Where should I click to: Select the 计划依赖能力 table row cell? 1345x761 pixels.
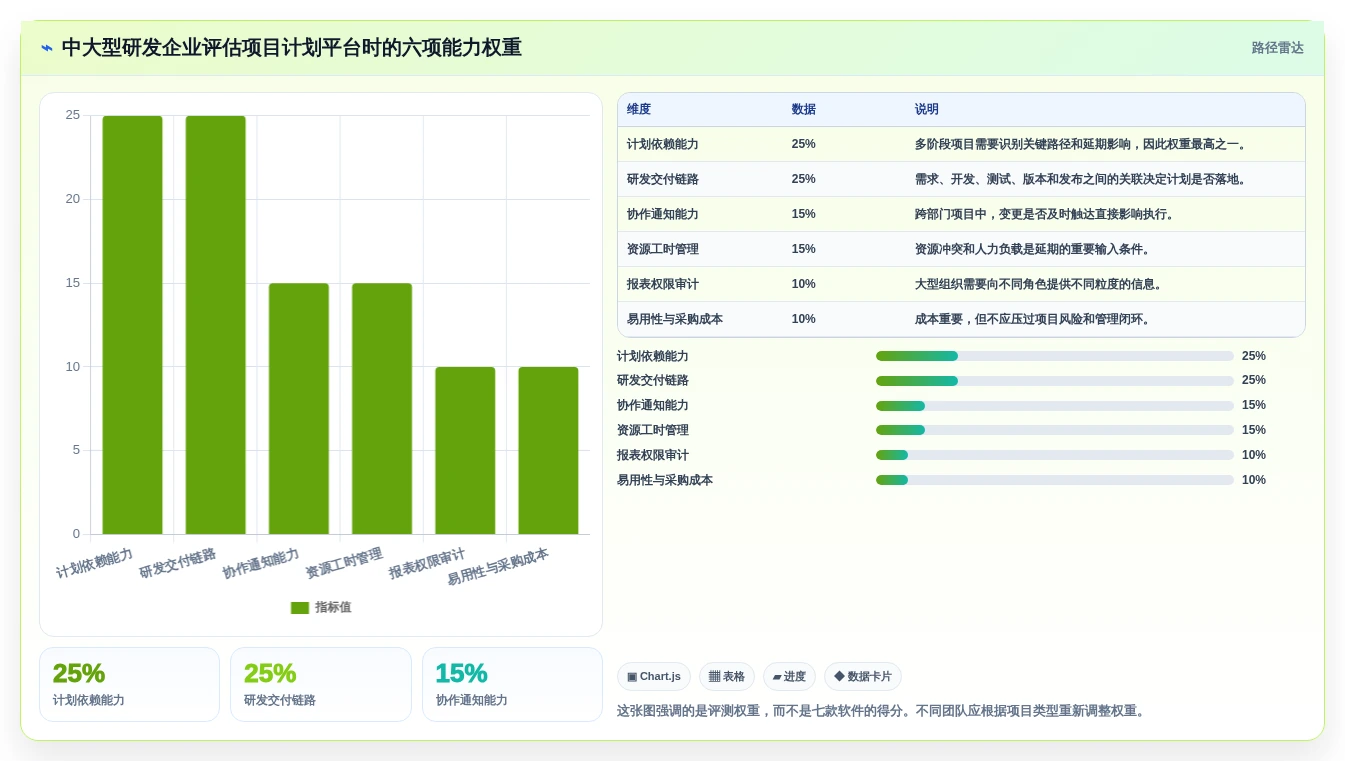click(x=663, y=144)
